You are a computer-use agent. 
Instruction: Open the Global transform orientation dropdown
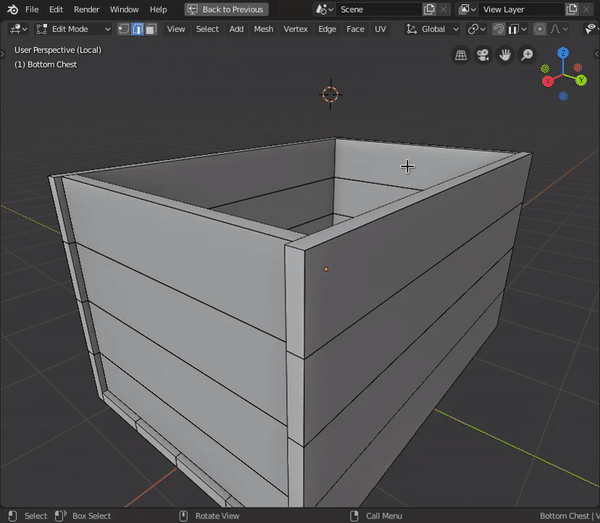click(432, 29)
